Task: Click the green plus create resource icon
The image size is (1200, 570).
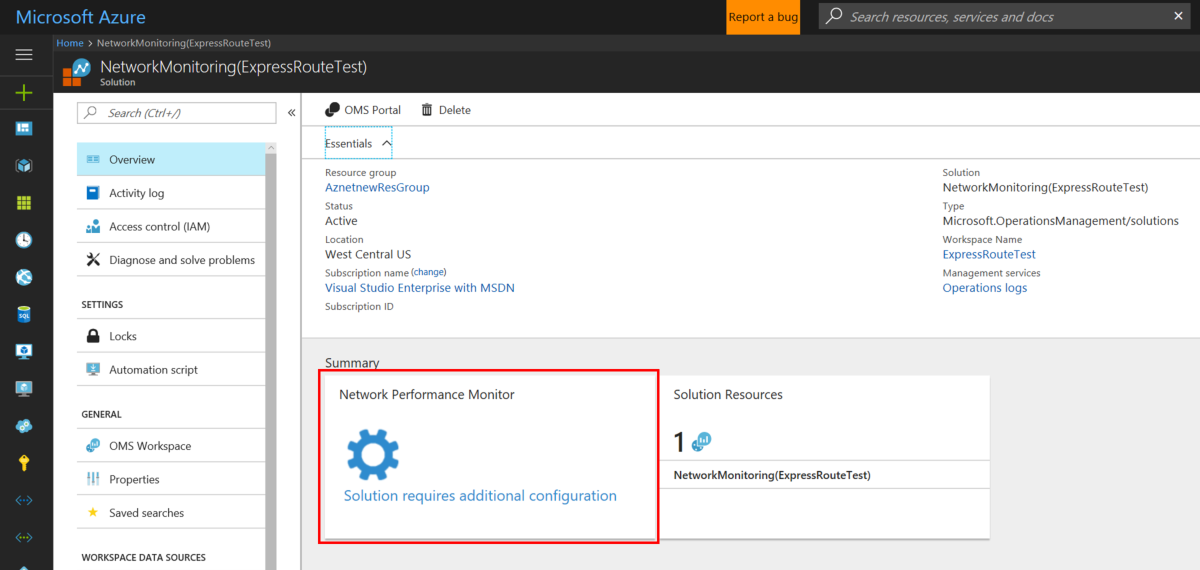Action: pos(24,92)
